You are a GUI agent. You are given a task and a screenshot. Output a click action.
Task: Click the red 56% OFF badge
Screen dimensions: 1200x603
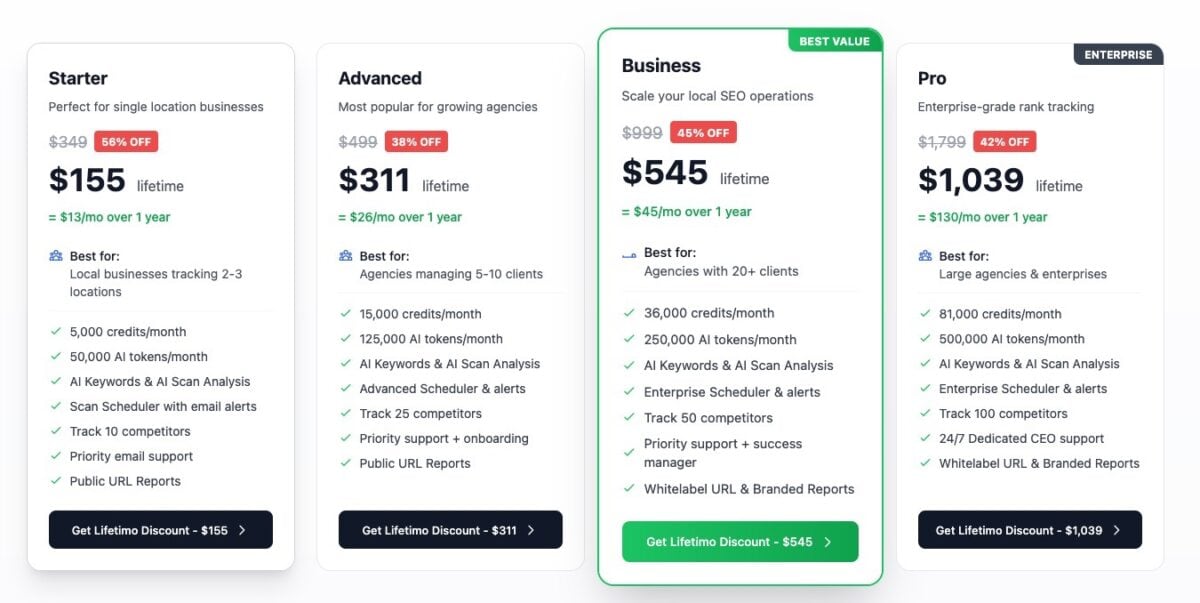(126, 142)
